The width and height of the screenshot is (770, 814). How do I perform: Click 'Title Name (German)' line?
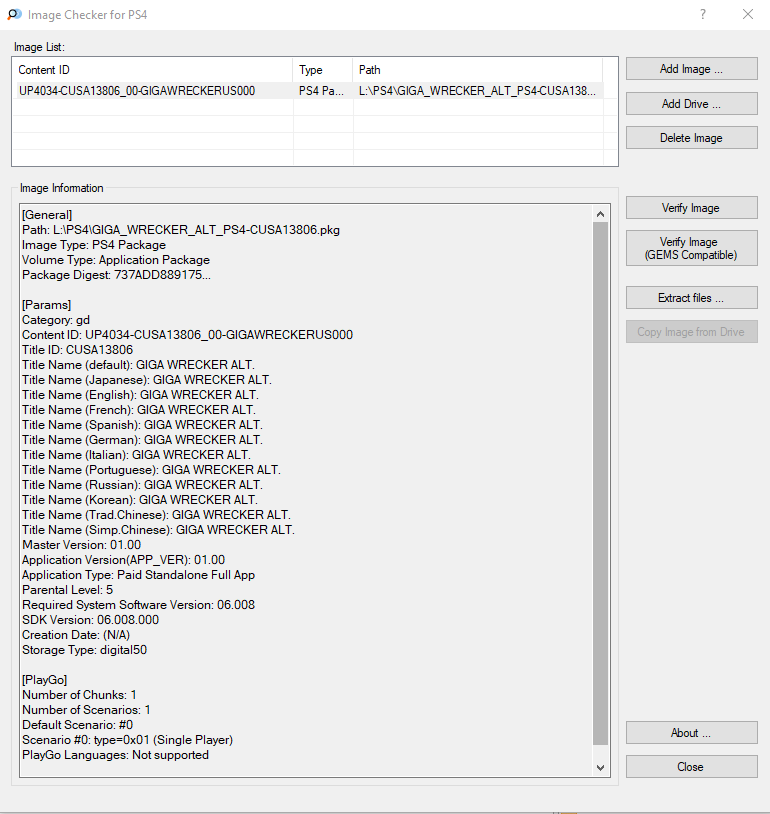tap(142, 440)
